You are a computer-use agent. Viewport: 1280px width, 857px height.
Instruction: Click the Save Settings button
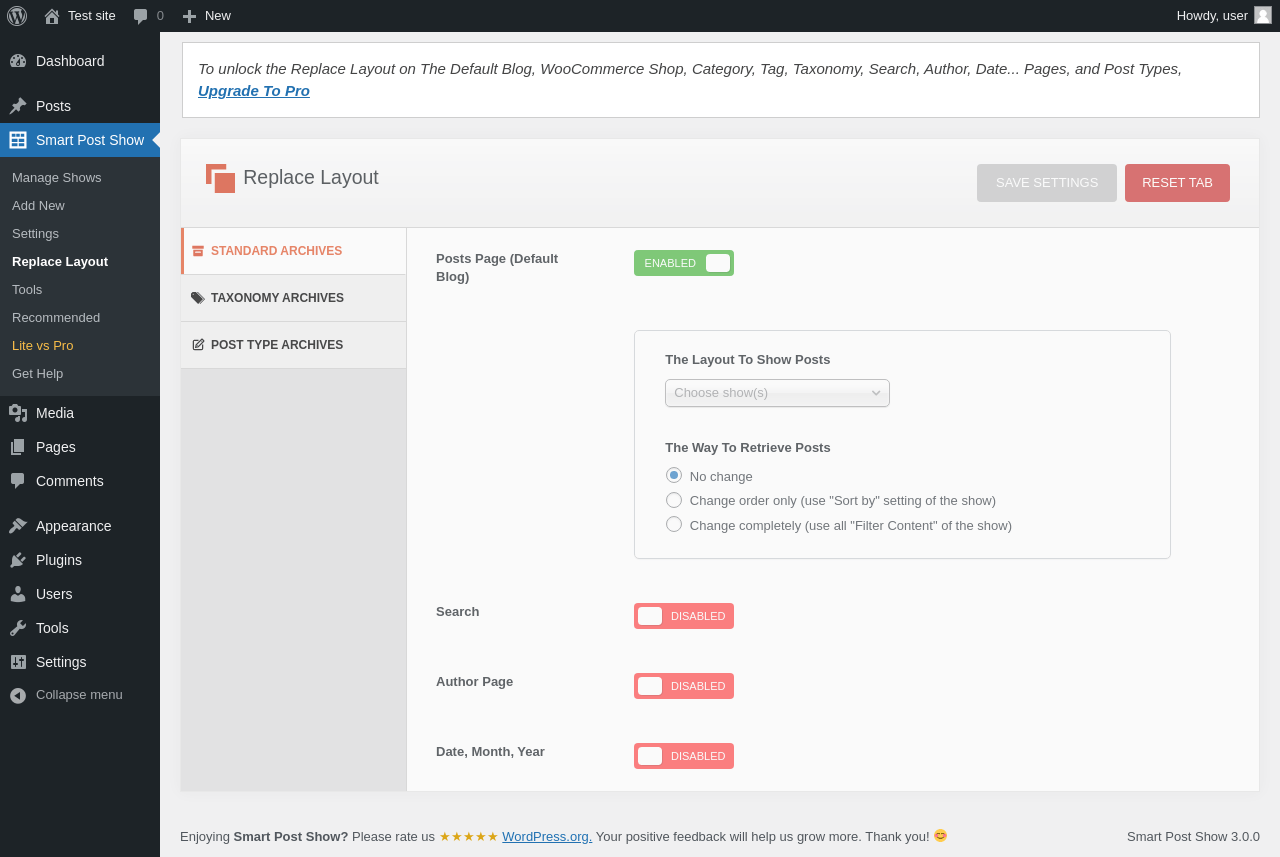coord(1047,183)
